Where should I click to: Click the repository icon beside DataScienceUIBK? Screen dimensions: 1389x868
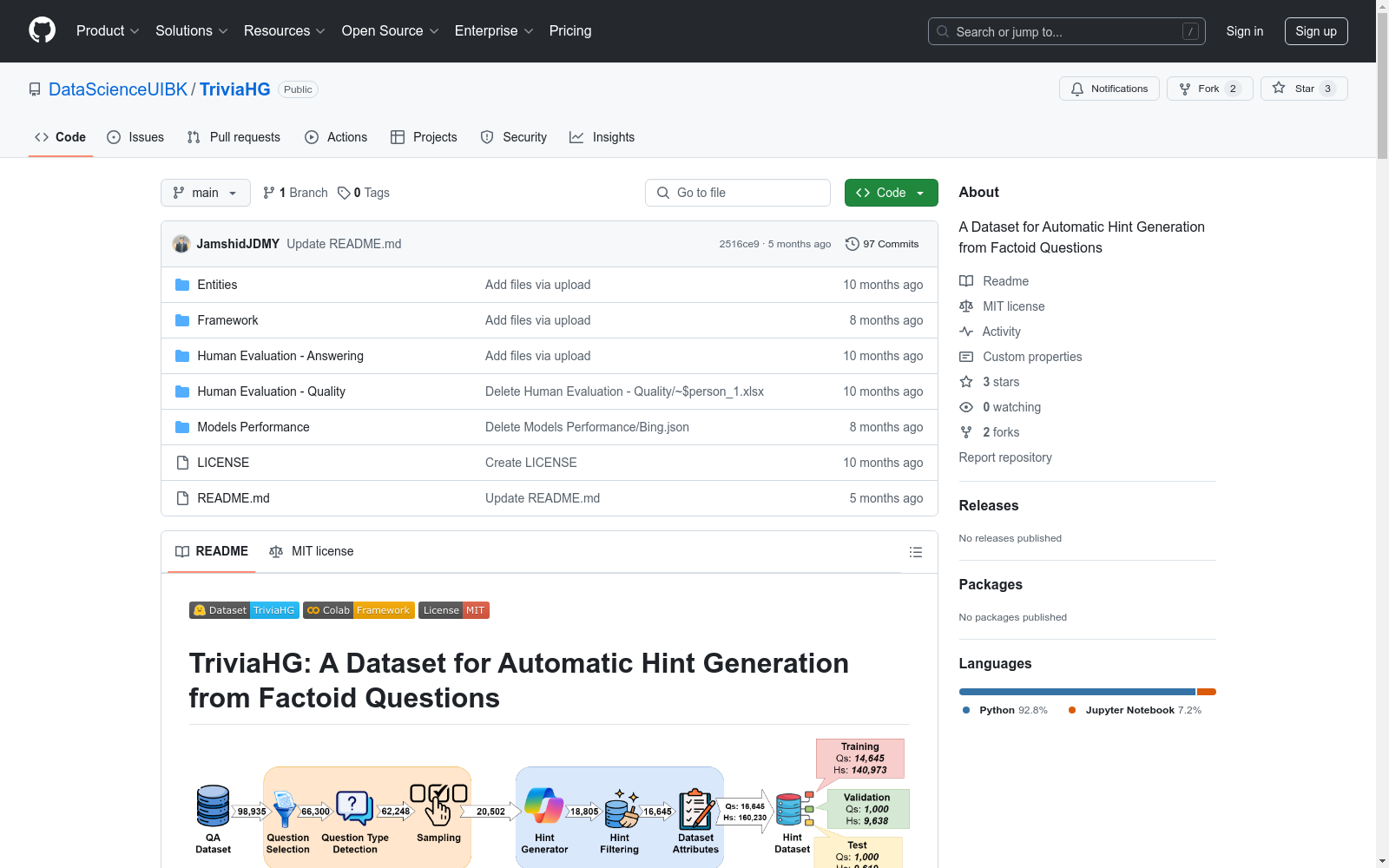coord(35,89)
